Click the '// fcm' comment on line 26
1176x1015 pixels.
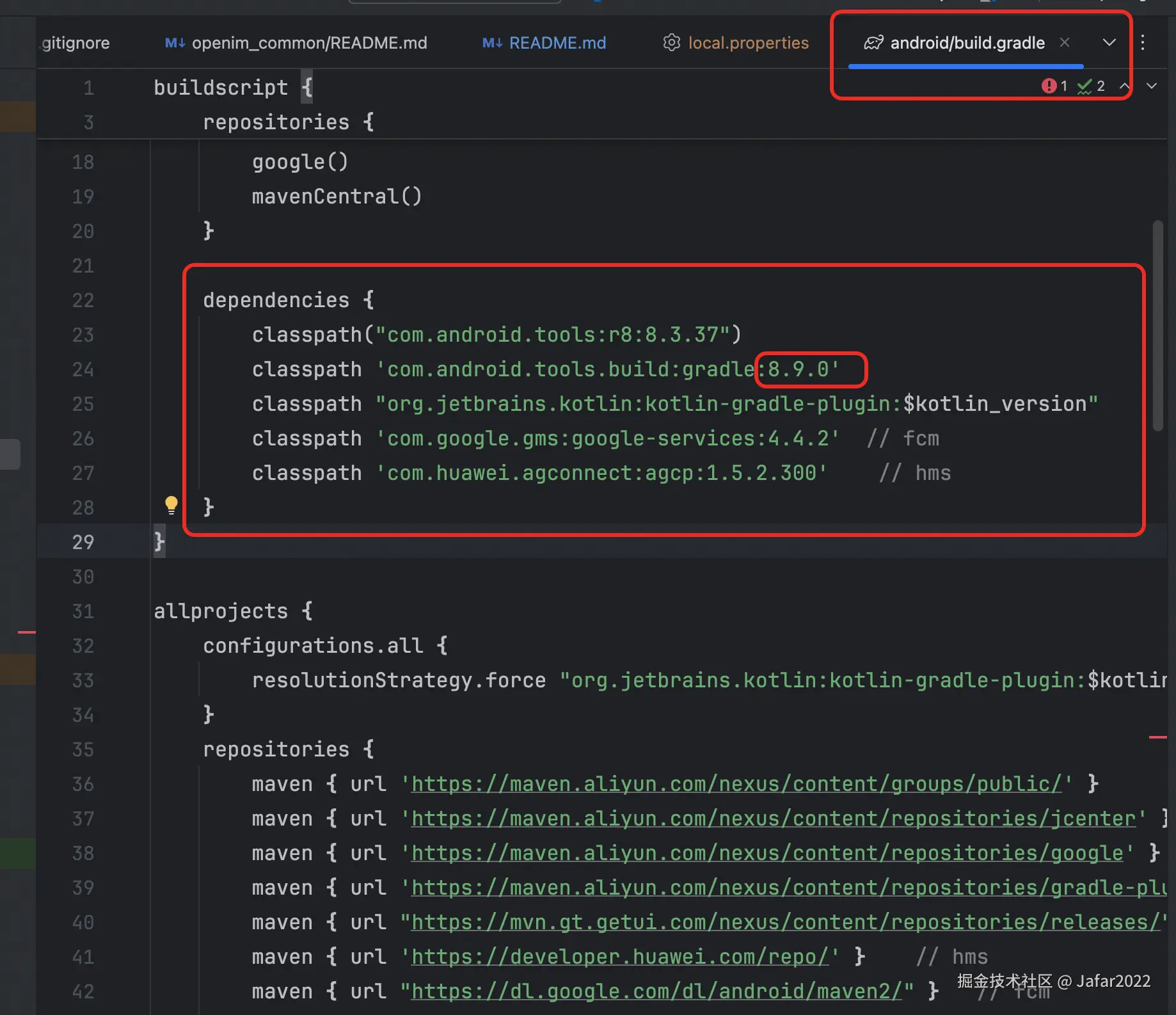click(x=903, y=438)
